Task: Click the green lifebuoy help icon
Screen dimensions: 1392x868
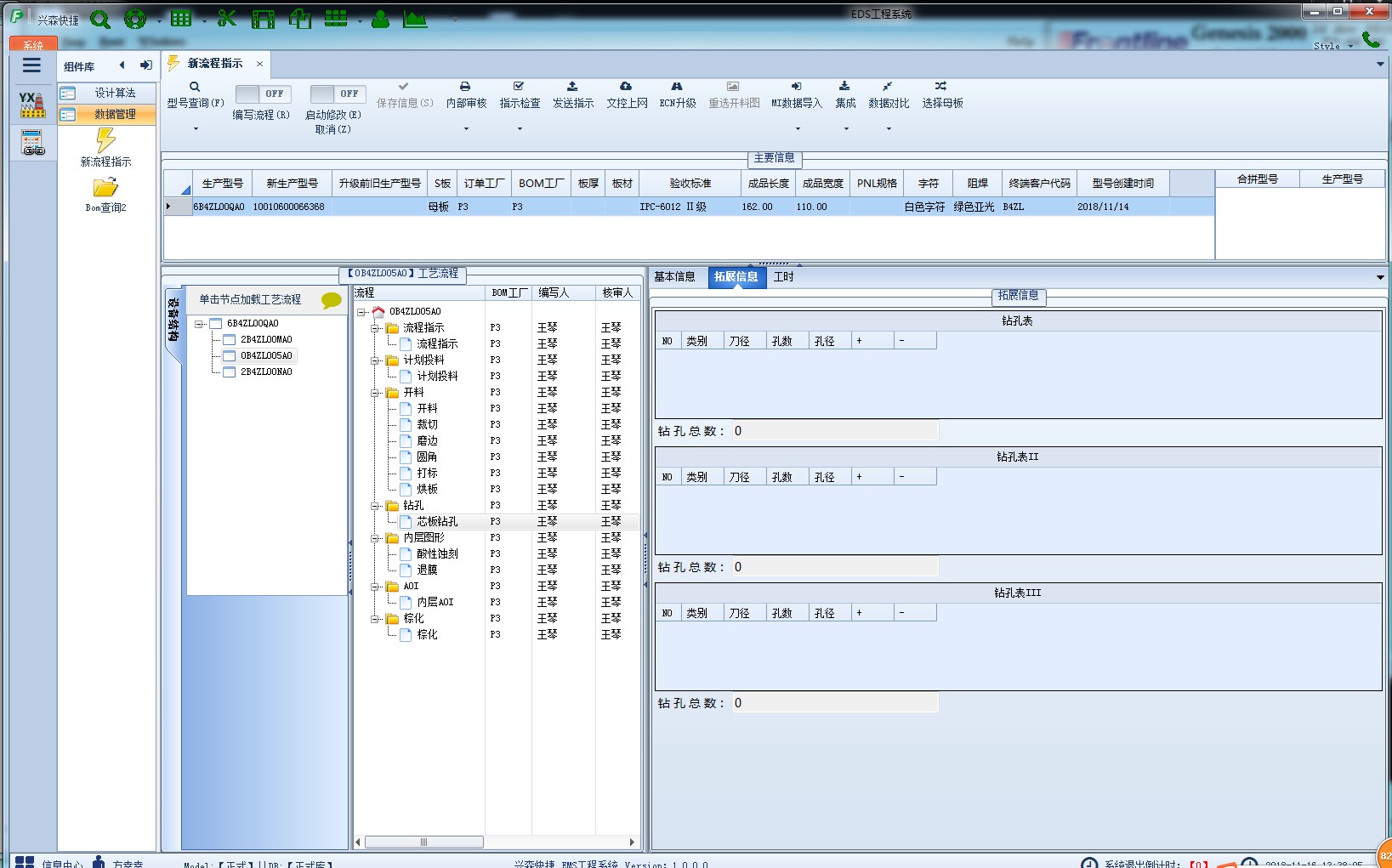Action: [134, 19]
